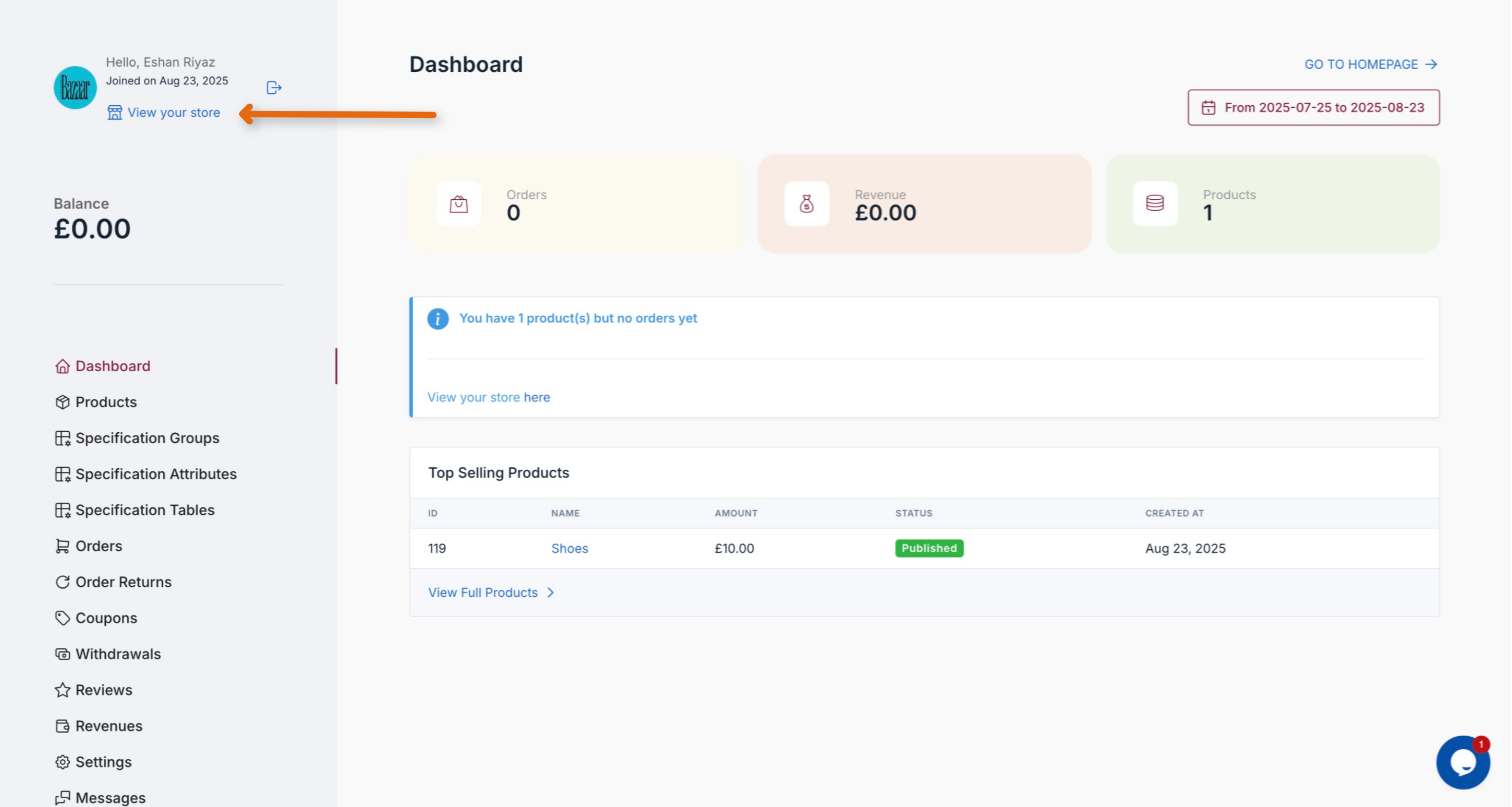The width and height of the screenshot is (1512, 807).
Task: Click the calendar icon in date range button
Action: [1209, 107]
